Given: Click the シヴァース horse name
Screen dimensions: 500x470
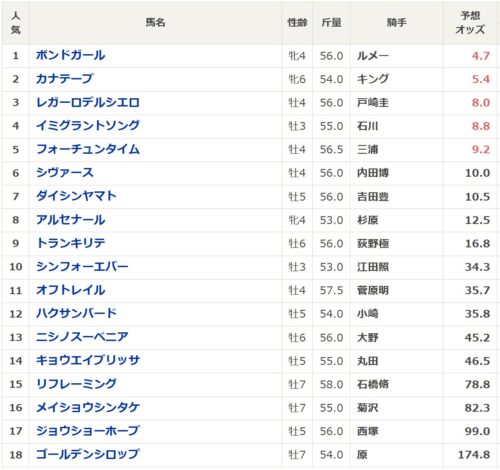Looking at the screenshot, I should tap(65, 173).
